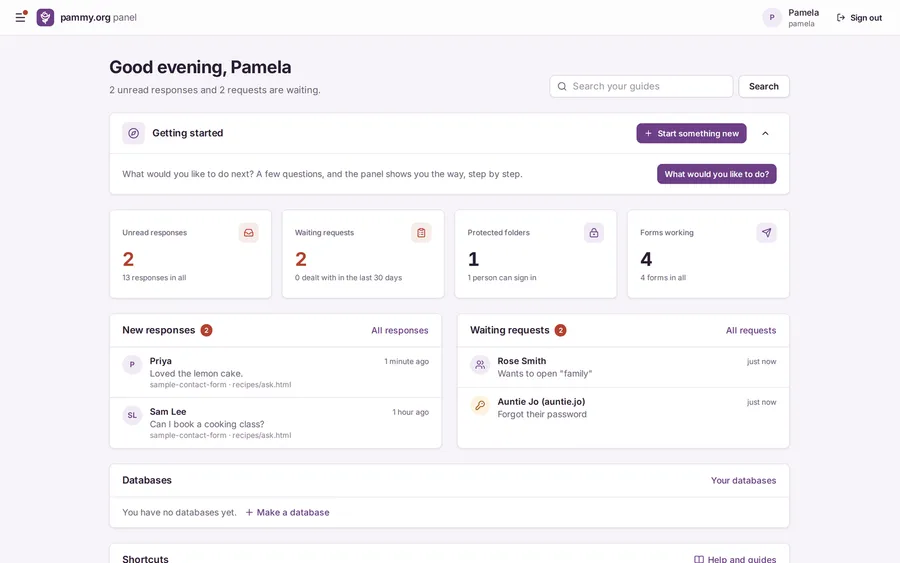This screenshot has height=563, width=900.
Task: Click Sam Lee's SL avatar
Action: click(x=132, y=415)
